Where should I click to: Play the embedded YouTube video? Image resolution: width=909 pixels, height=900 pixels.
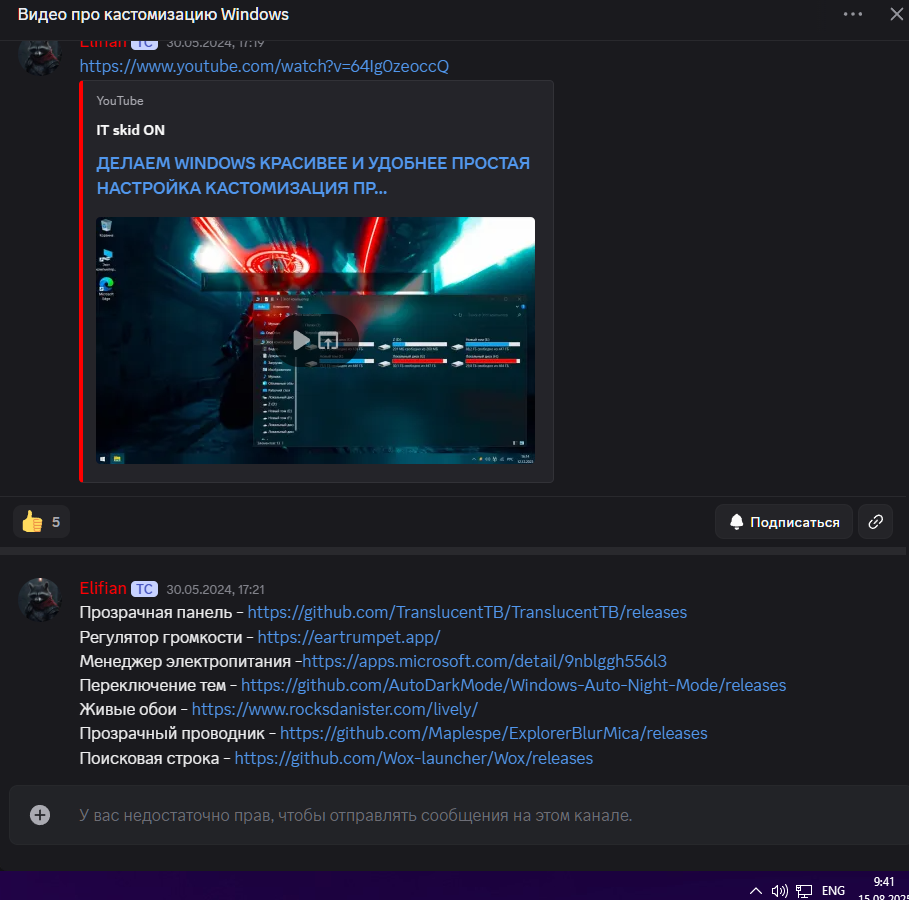coord(300,340)
